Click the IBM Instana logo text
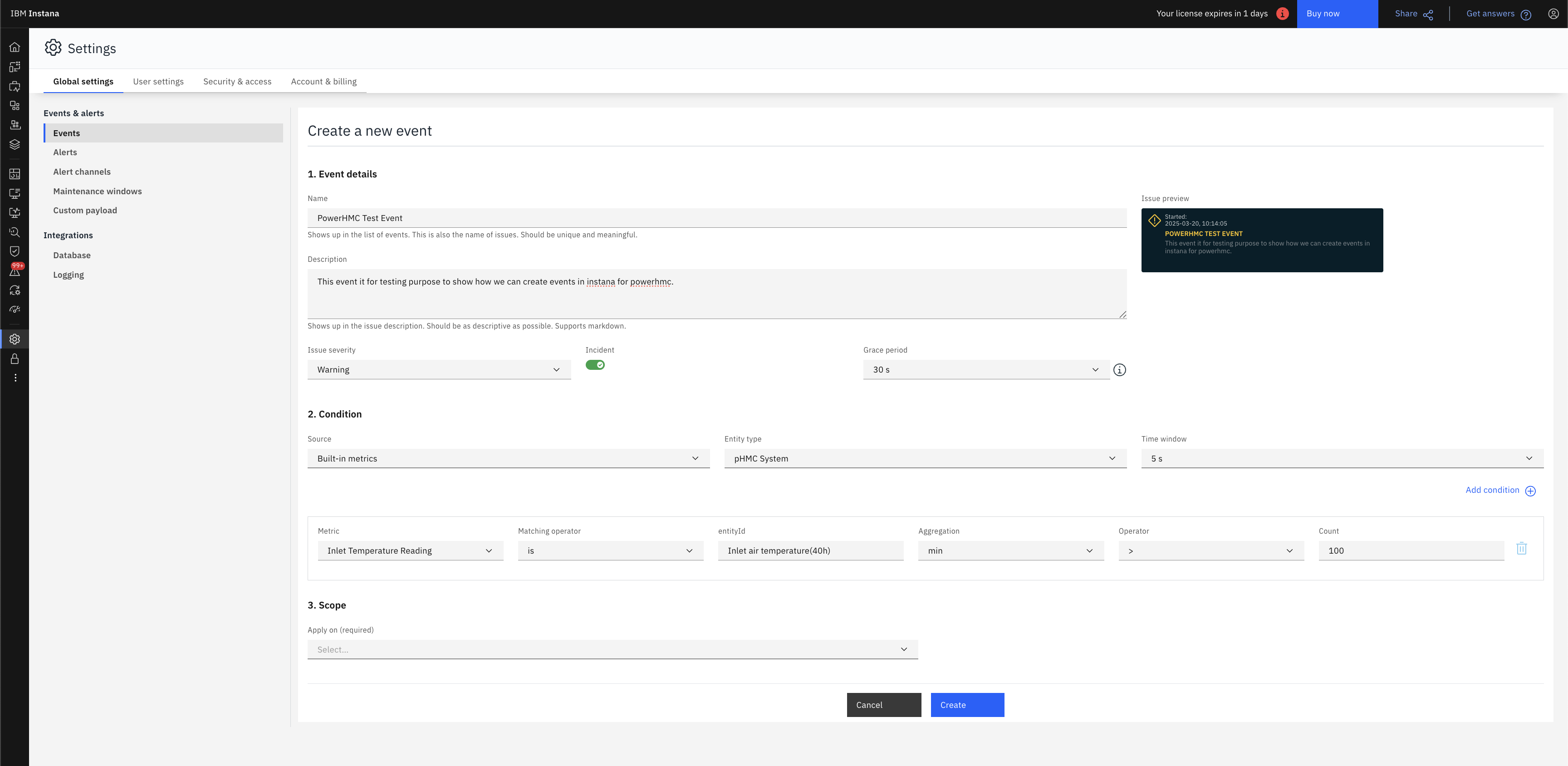This screenshot has width=1568, height=766. 34,14
